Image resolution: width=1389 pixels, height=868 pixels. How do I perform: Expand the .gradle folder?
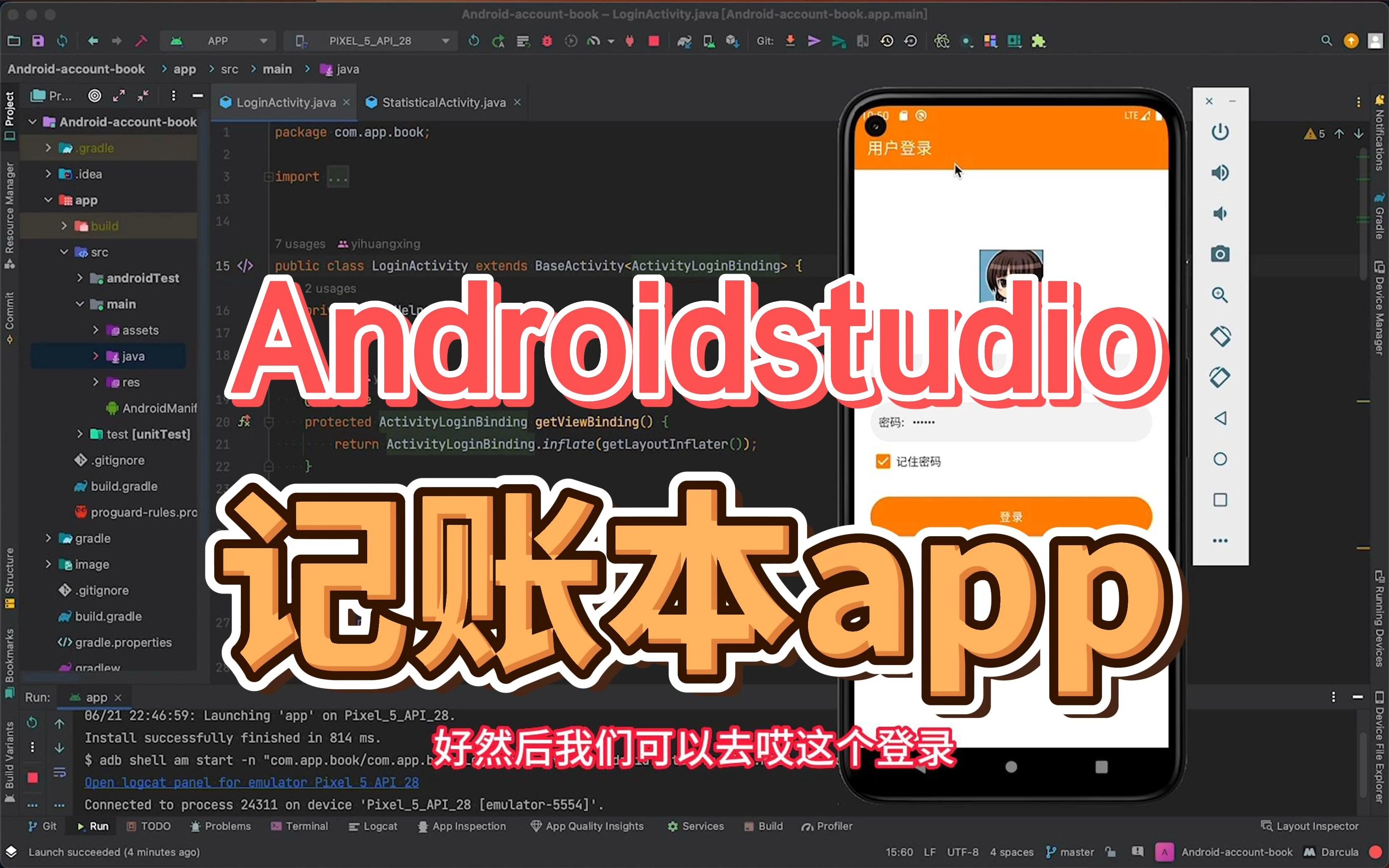[x=48, y=148]
